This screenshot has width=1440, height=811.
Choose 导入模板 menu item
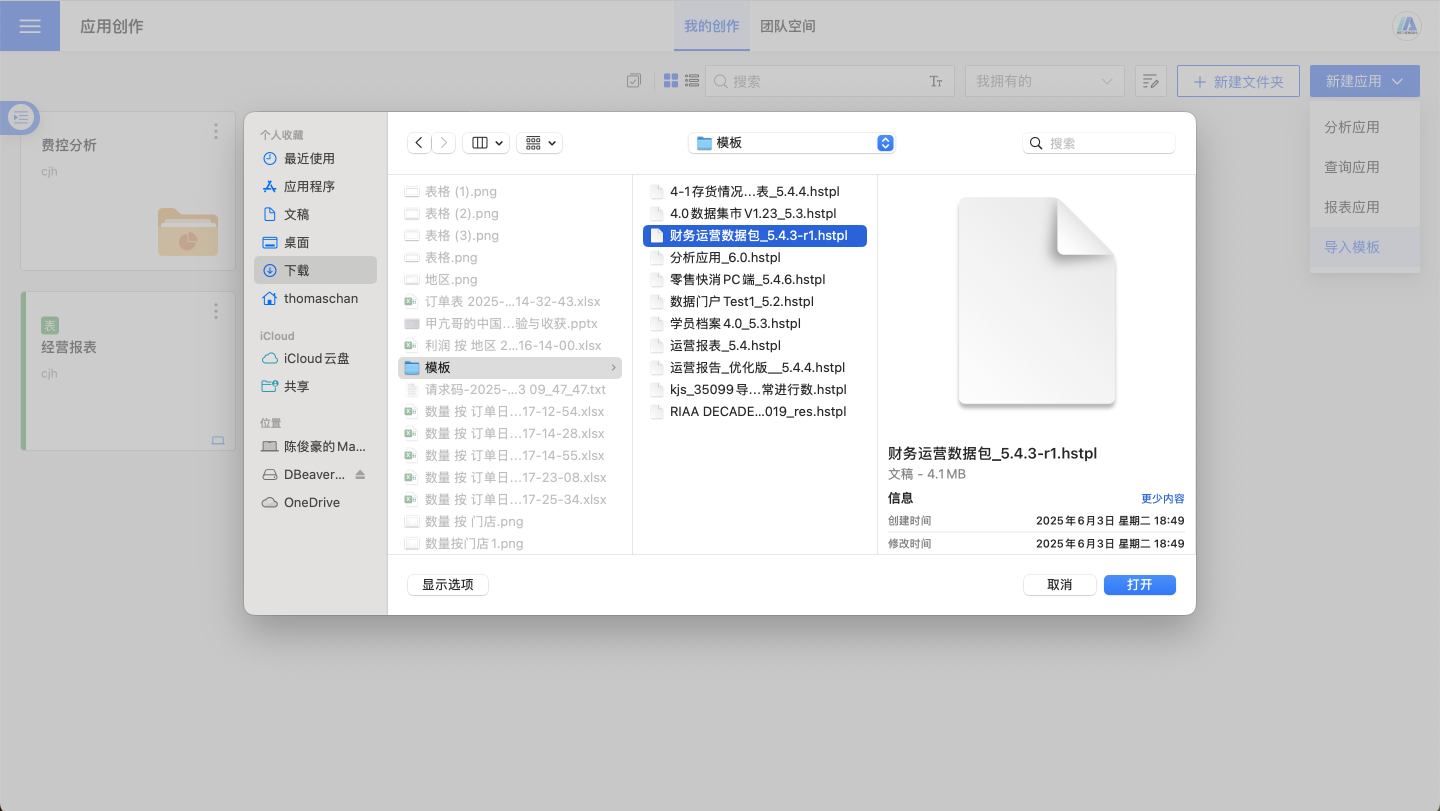coord(1352,247)
